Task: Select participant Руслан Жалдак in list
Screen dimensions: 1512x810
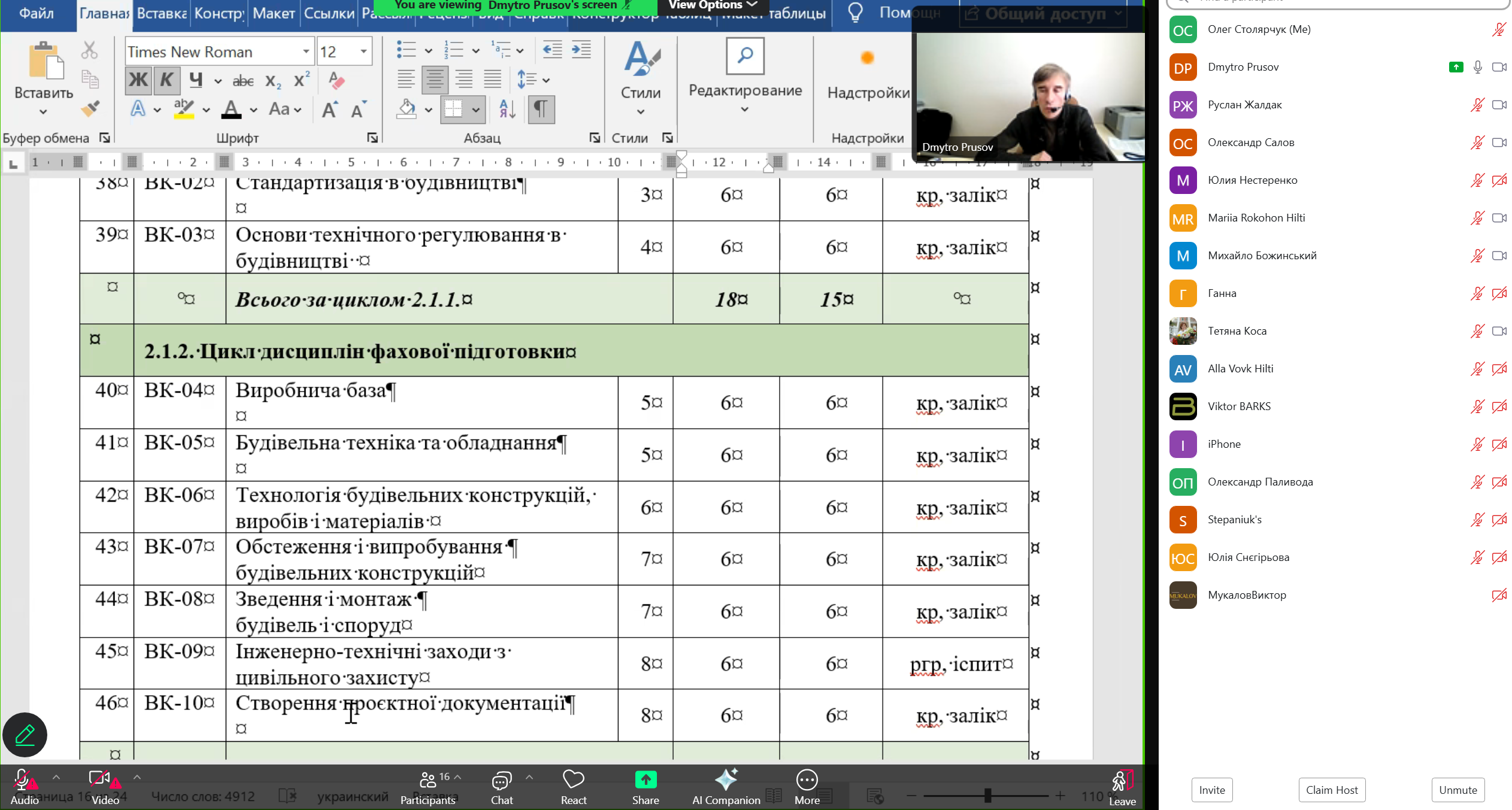Action: [1337, 105]
